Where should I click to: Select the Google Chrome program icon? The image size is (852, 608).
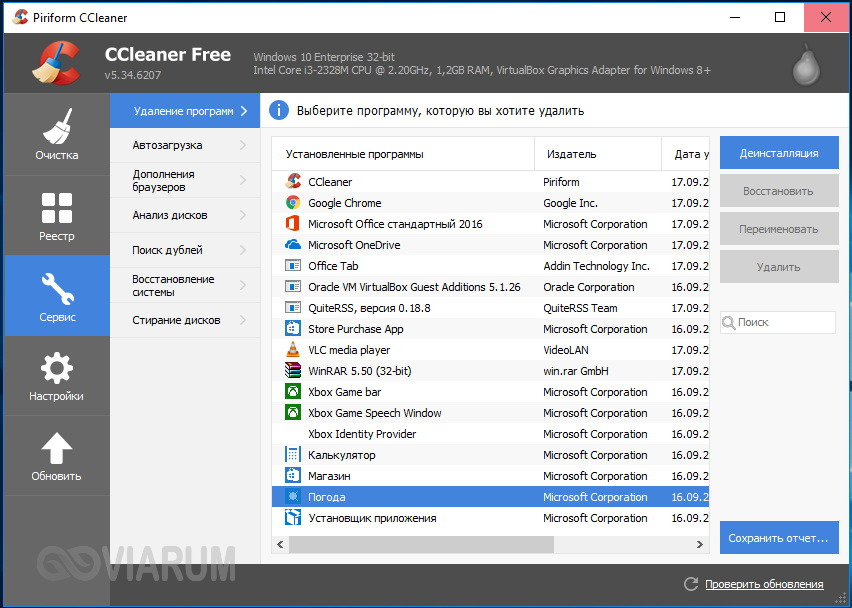click(x=293, y=203)
